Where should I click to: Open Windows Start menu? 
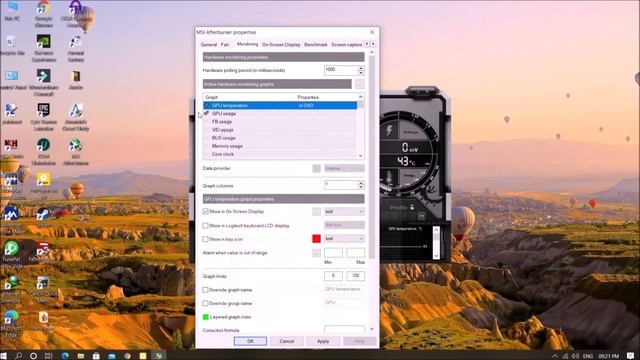coord(4,356)
